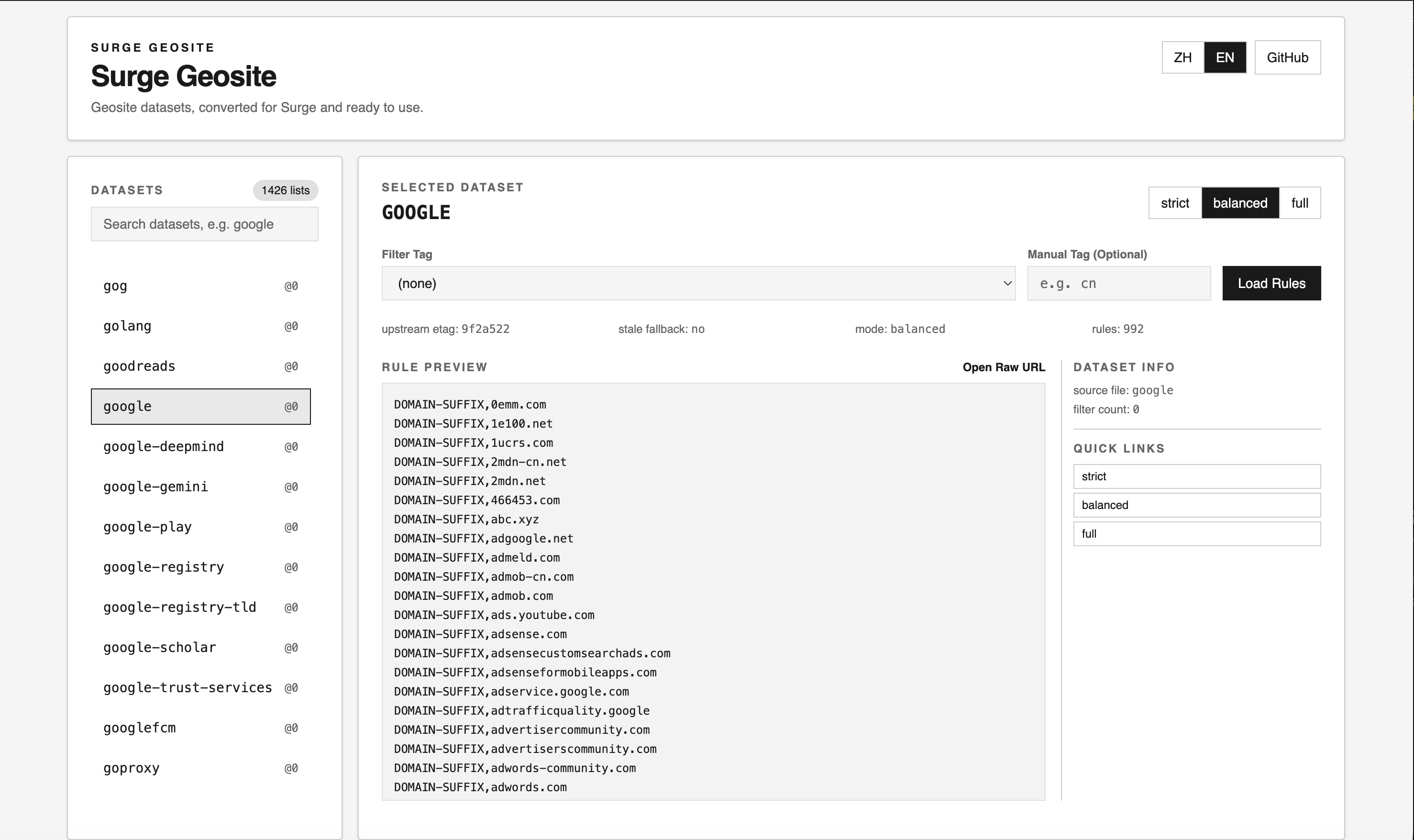Image resolution: width=1414 pixels, height=840 pixels.
Task: Click the DOMAIN-SUFFIX,ads.youtube.com rule line
Action: (x=494, y=615)
